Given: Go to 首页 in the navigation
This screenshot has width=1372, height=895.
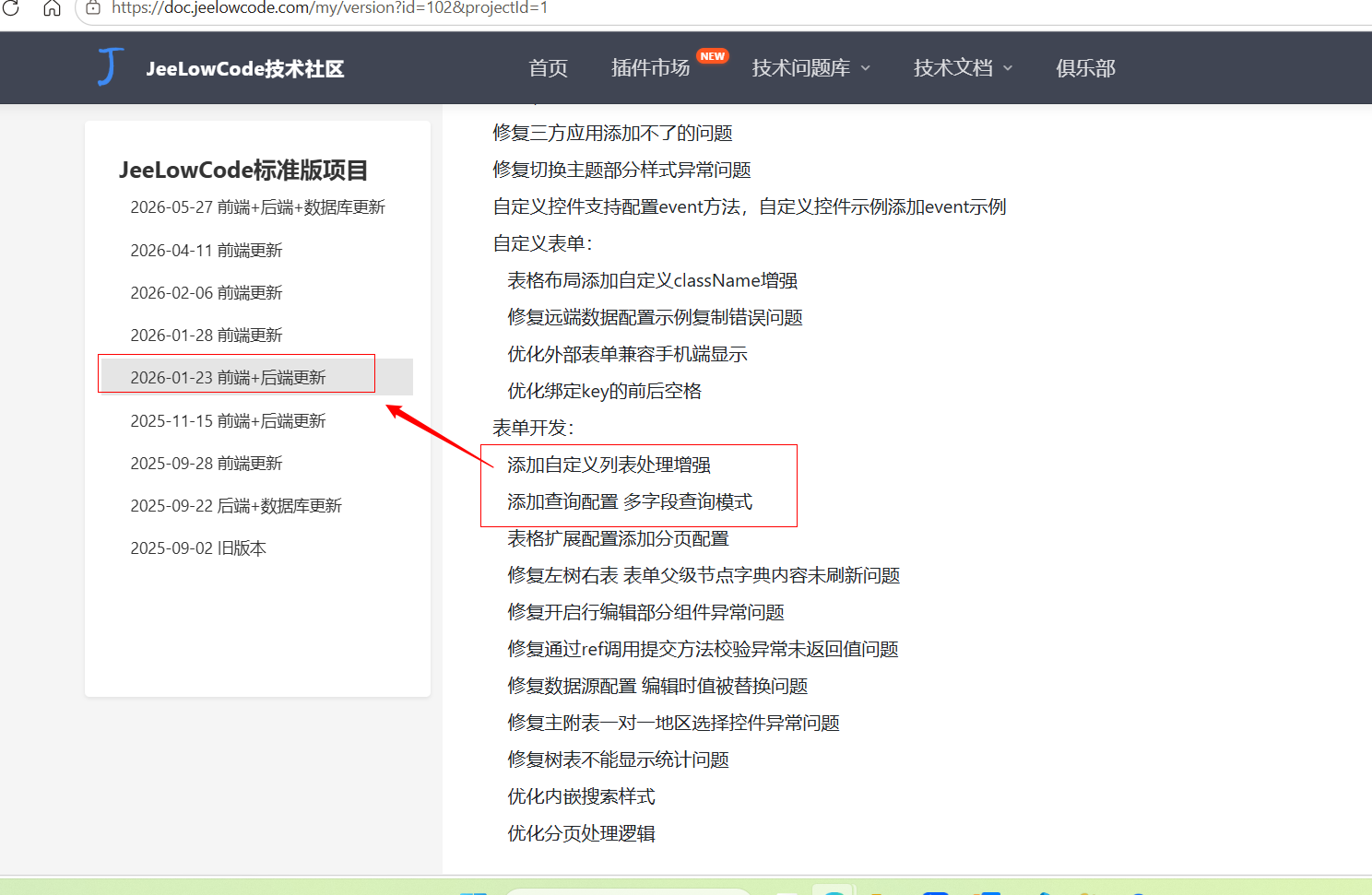Looking at the screenshot, I should coord(548,68).
